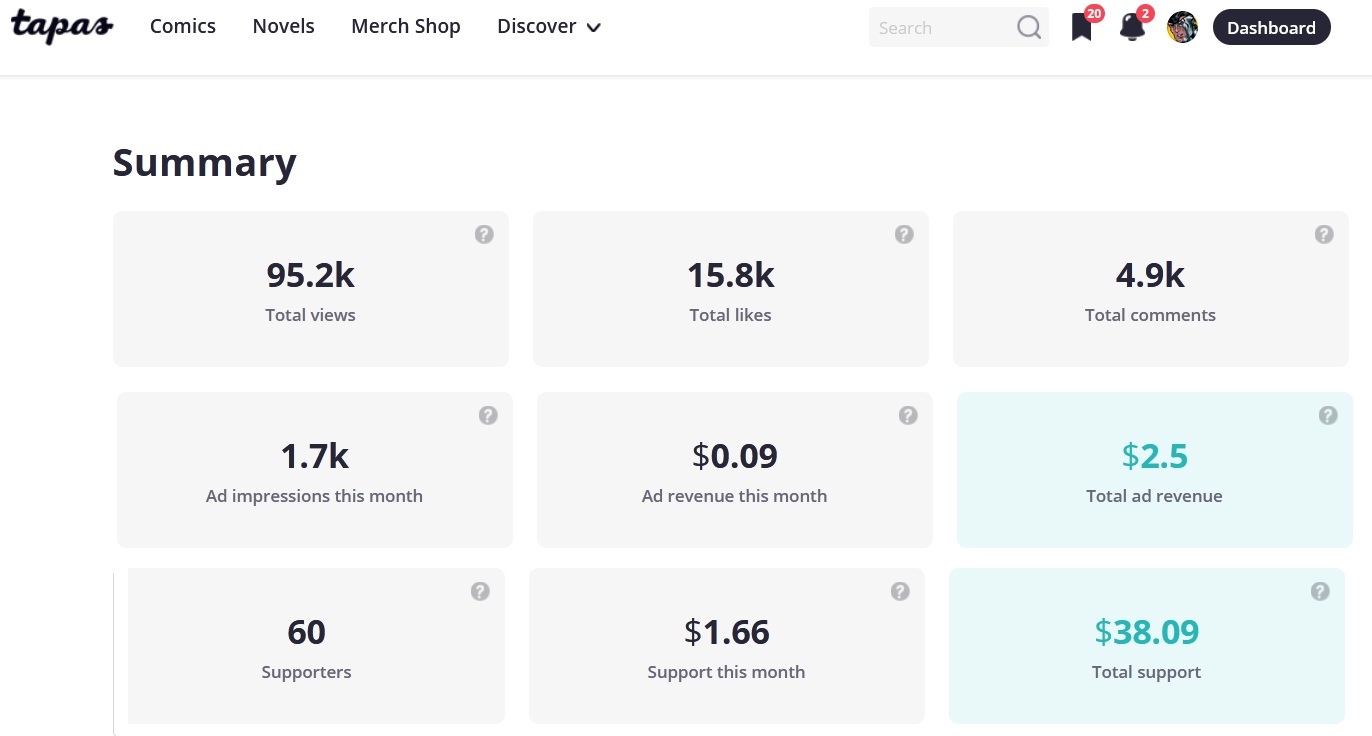This screenshot has height=736, width=1372.
Task: Click help icon on Total support card
Action: point(1320,592)
